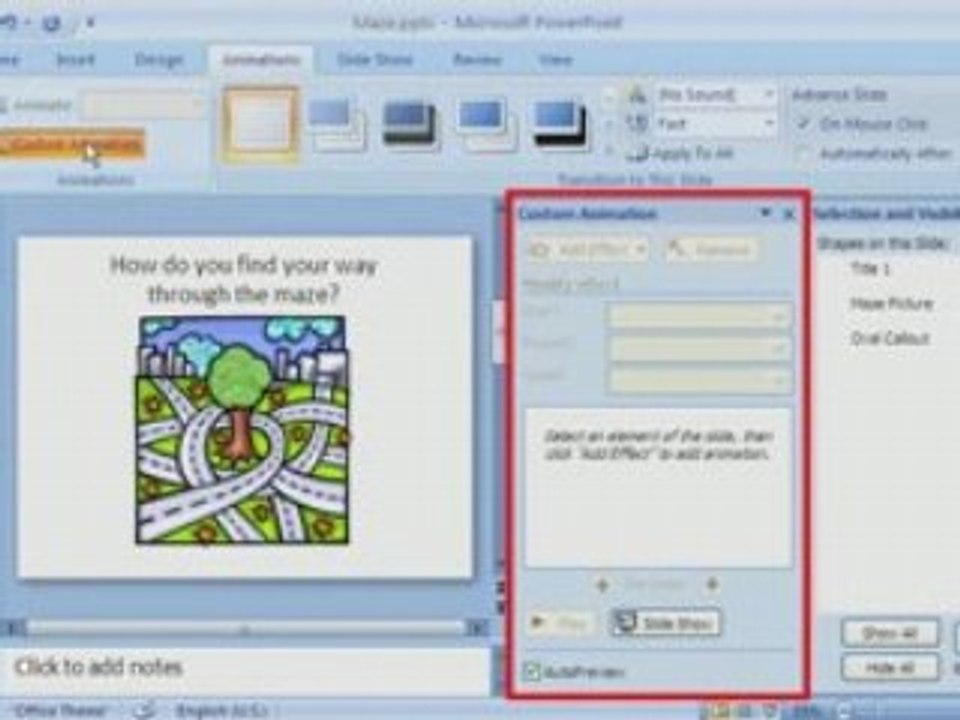Open the Review ribbon tab
The height and width of the screenshot is (720, 960).
pos(477,60)
